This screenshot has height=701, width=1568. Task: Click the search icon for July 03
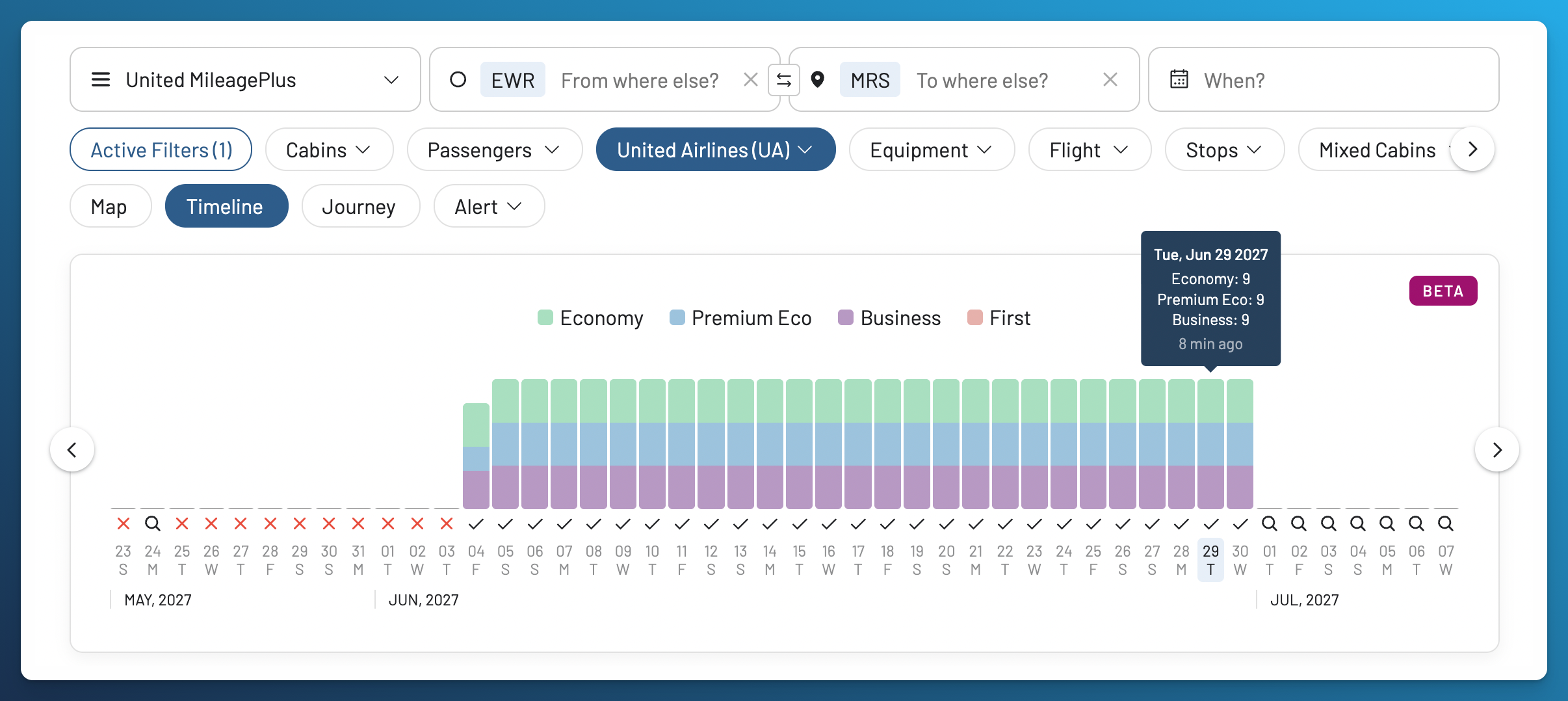pos(1328,523)
